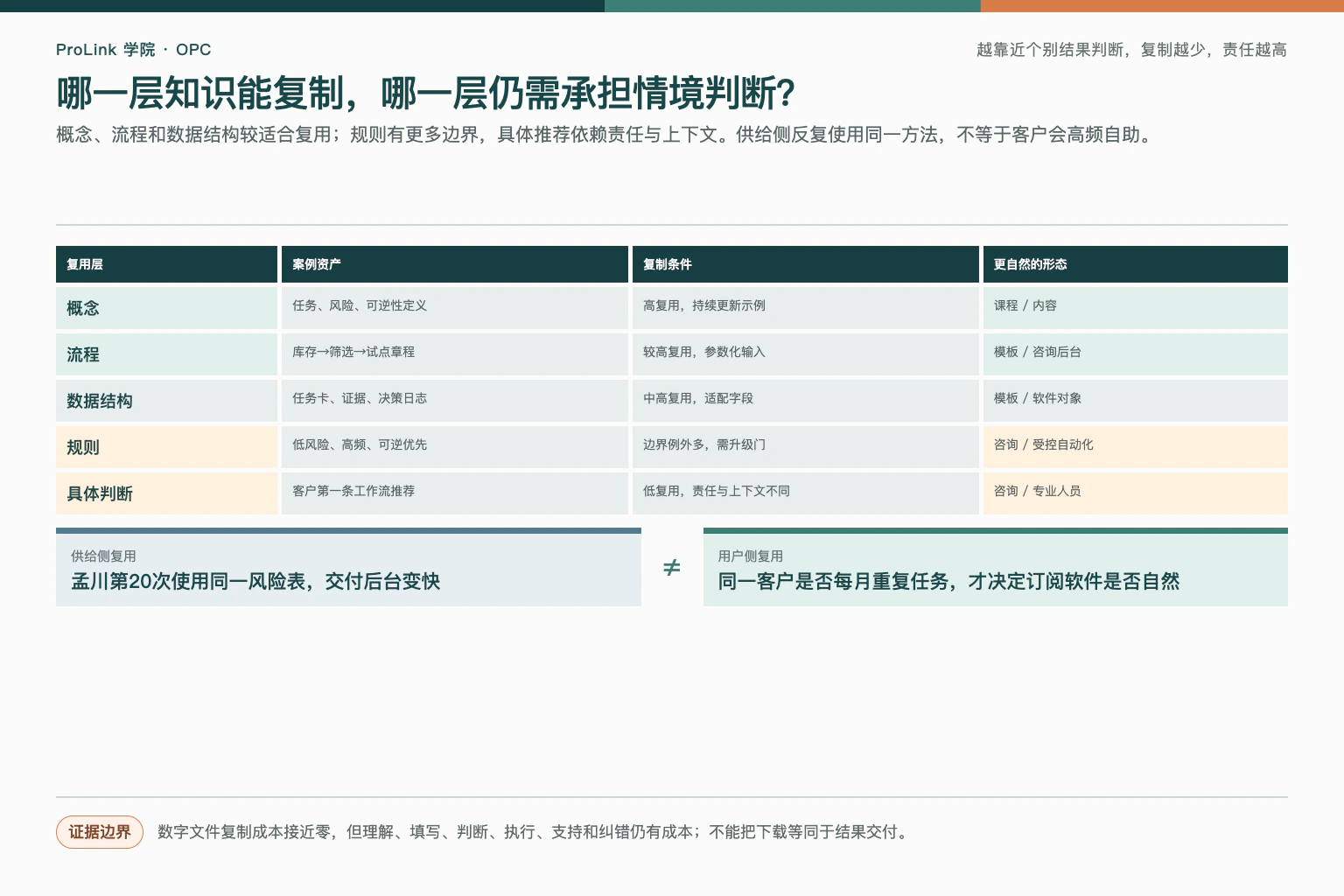Click the 案例资产 column header

pos(455,264)
